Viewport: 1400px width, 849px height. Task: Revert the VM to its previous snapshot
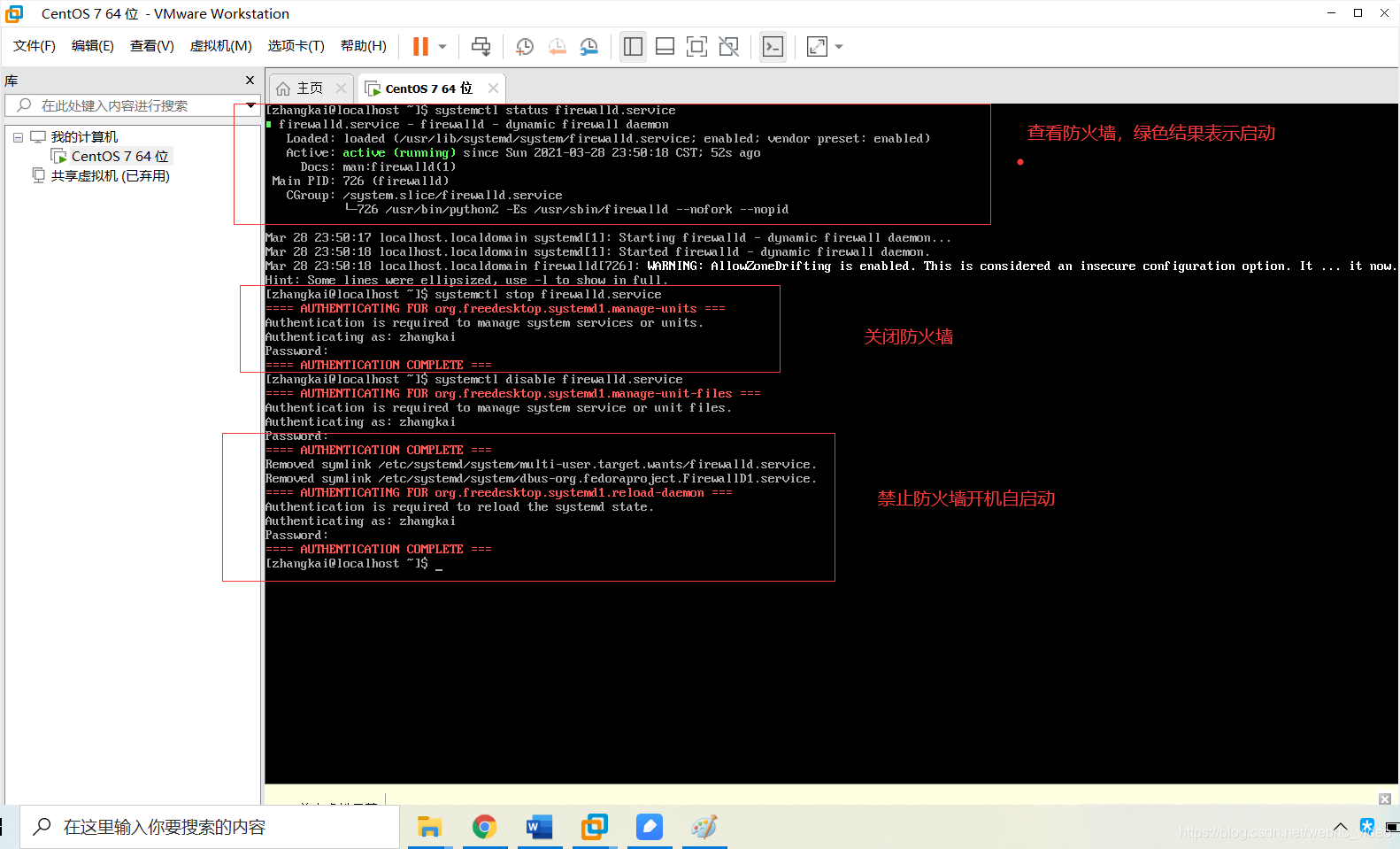pos(558,46)
